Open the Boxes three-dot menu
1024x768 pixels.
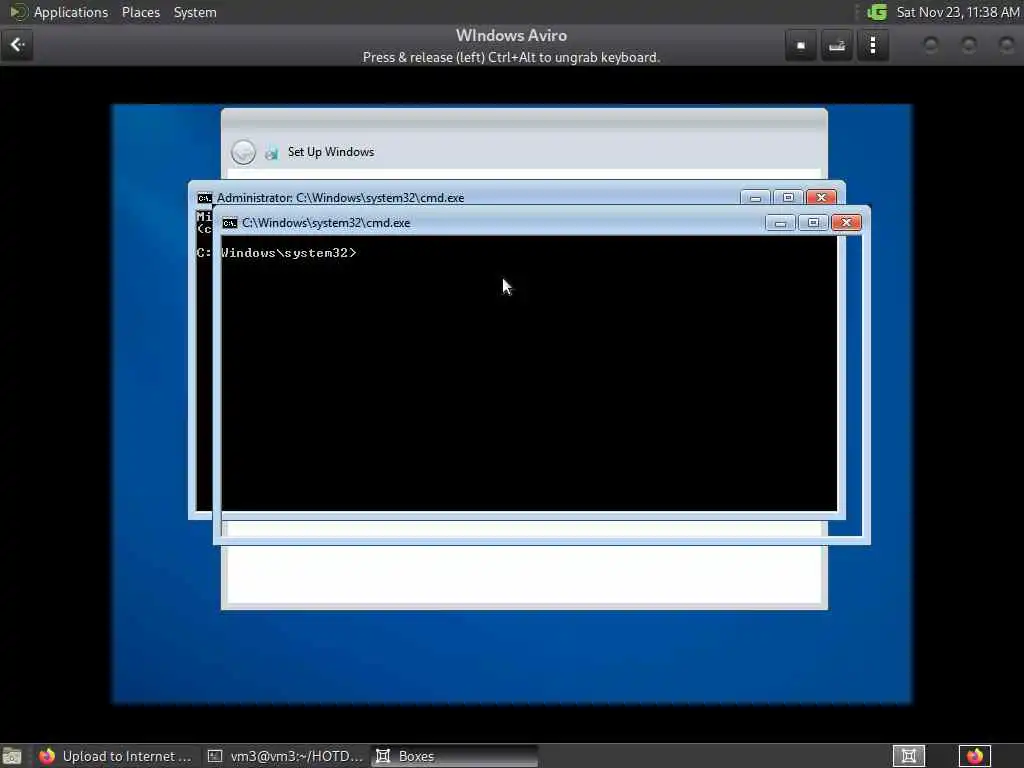[x=872, y=46]
